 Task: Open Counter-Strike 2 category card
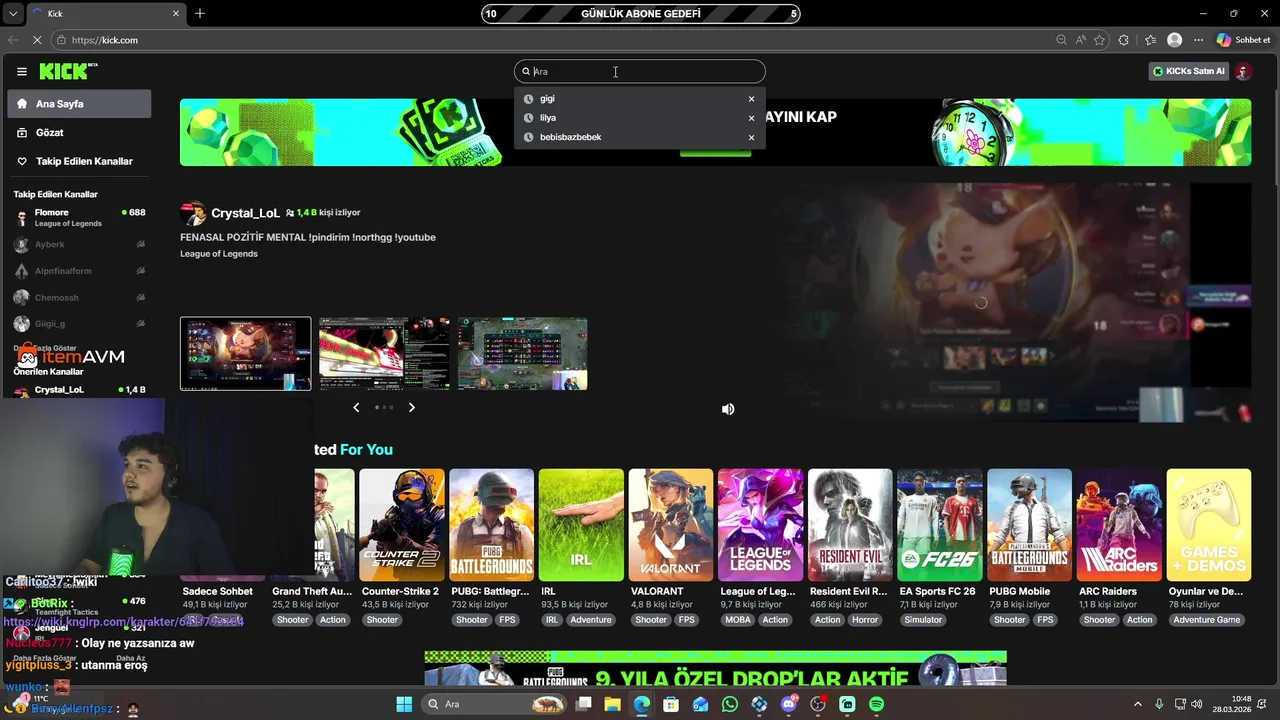coord(402,525)
